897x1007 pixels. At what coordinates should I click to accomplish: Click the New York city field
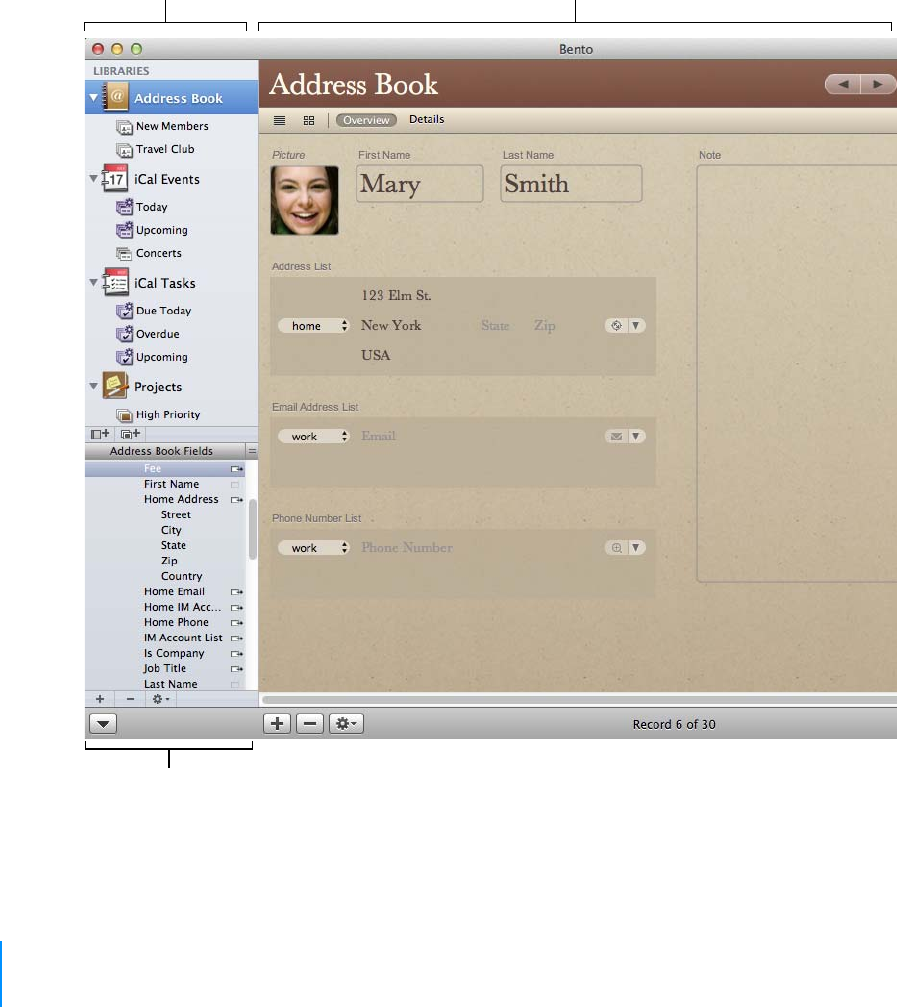click(x=391, y=326)
